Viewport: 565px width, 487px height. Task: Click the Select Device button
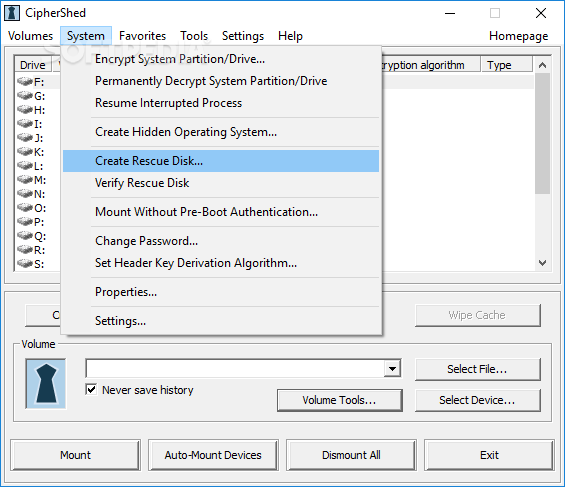[x=477, y=400]
